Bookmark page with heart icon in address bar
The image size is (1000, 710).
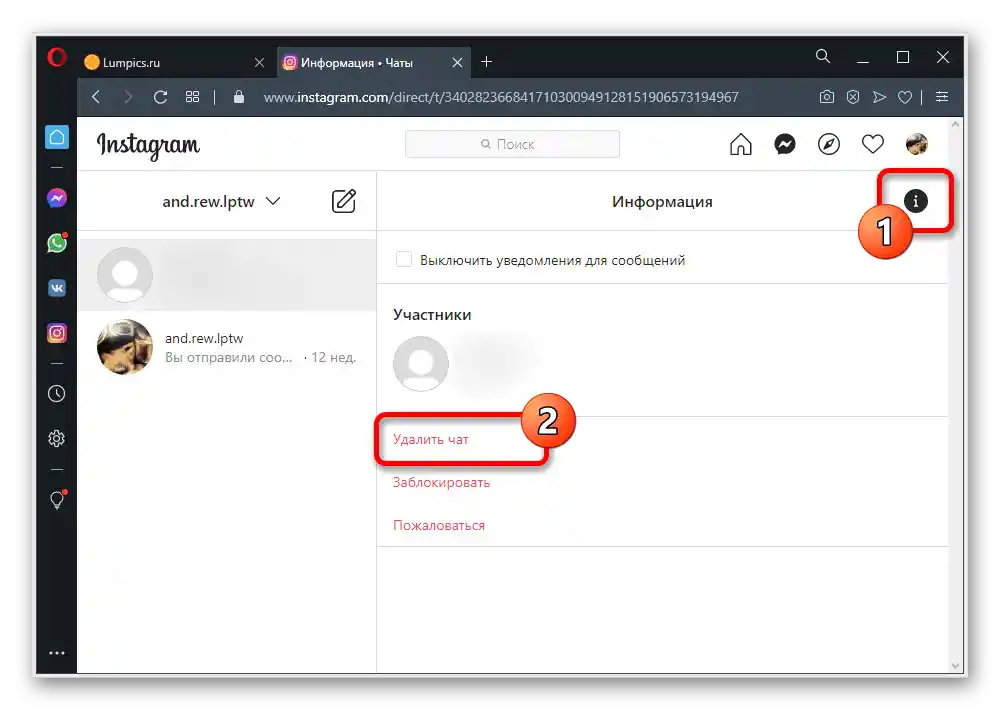pos(904,97)
